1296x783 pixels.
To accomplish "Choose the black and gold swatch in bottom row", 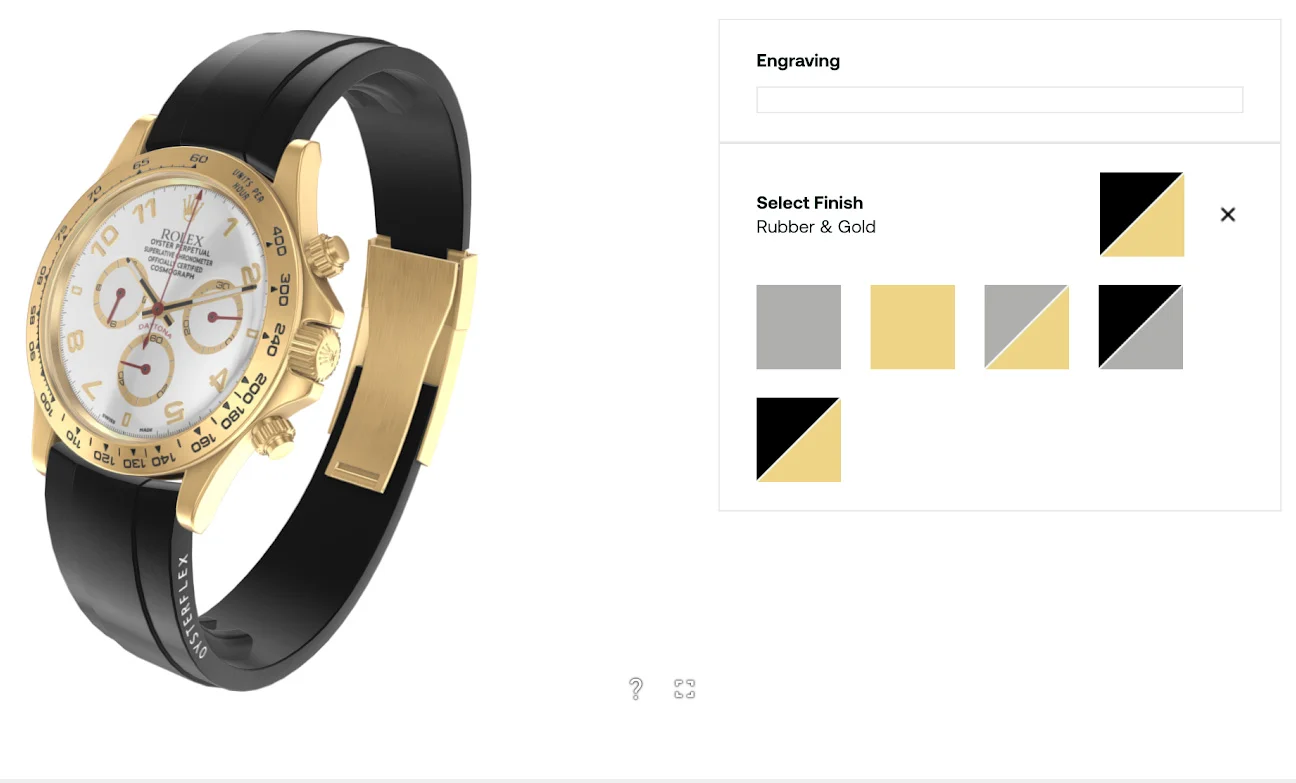I will pos(798,440).
